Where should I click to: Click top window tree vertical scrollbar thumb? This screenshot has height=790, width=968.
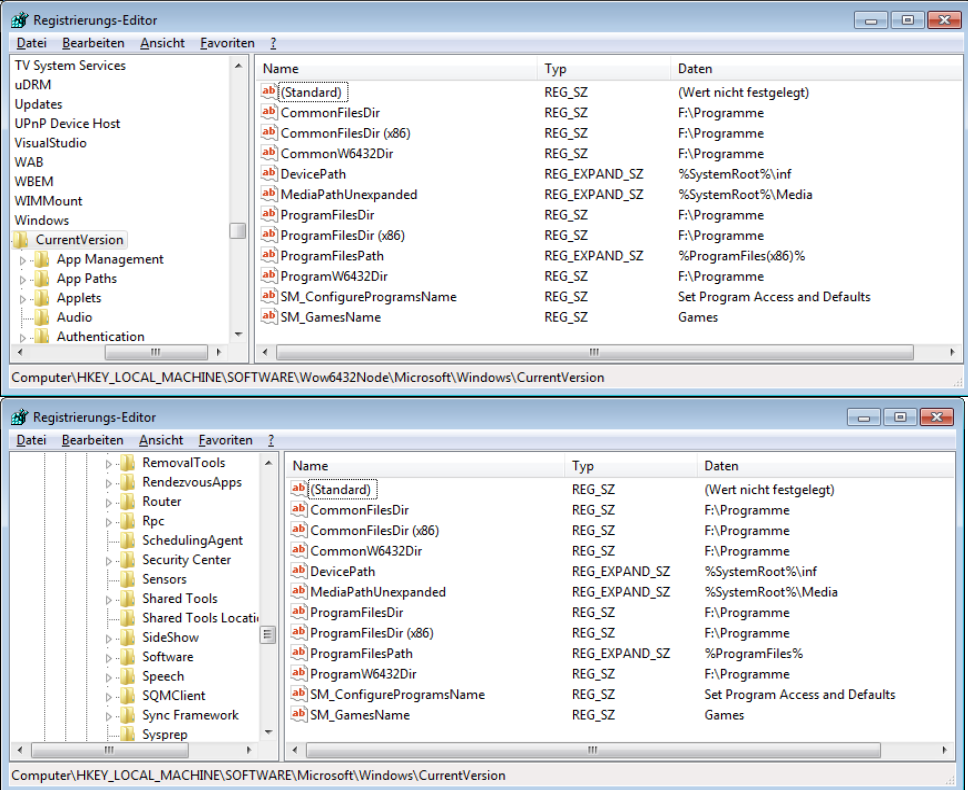[x=238, y=231]
